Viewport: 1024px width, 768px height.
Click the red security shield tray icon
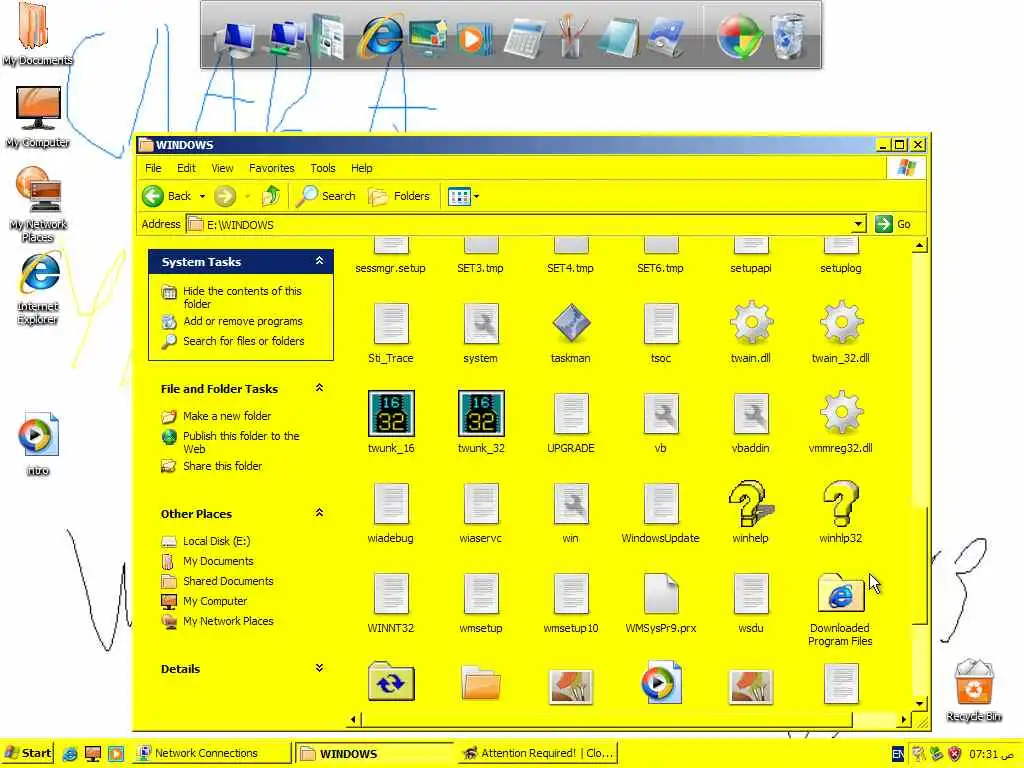point(955,754)
